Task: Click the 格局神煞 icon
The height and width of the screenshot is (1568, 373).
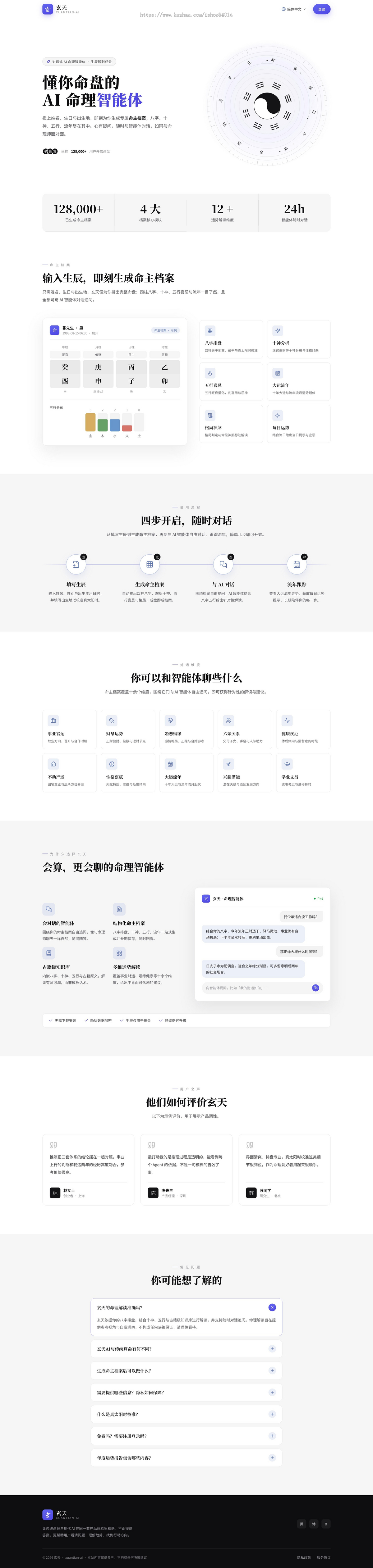Action: click(x=210, y=416)
